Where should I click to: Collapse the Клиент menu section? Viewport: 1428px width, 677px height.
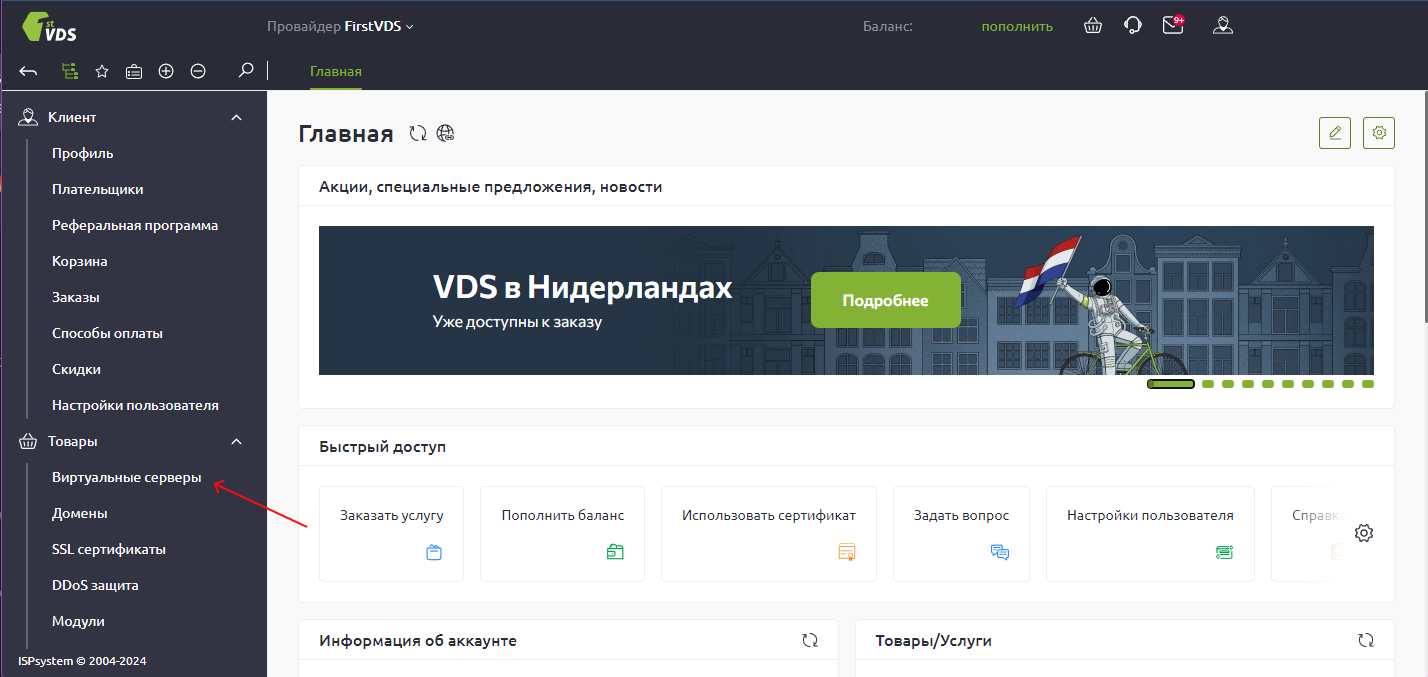(237, 117)
